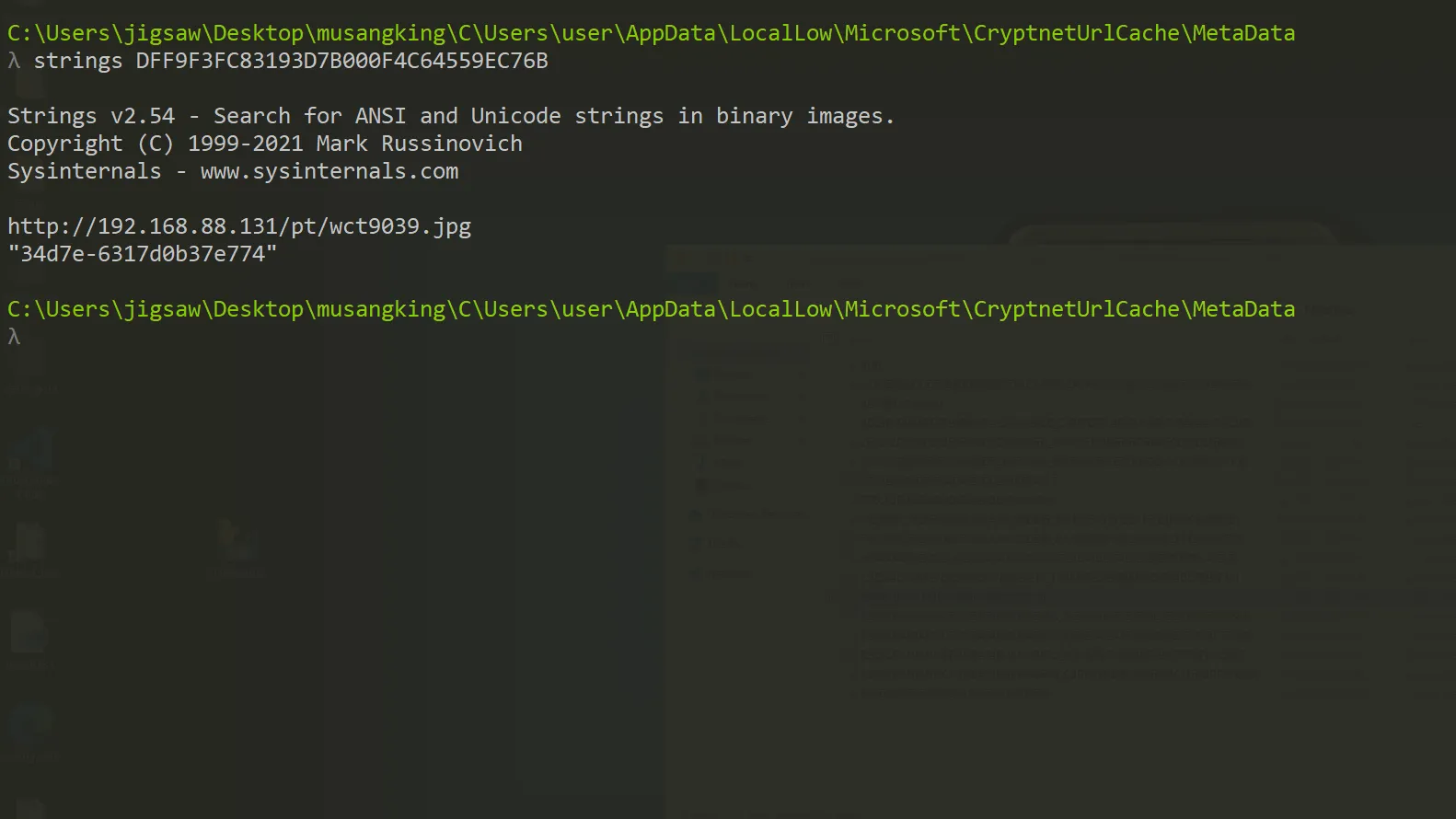Click the www.sysinternals.com address text

pyautogui.click(x=329, y=171)
